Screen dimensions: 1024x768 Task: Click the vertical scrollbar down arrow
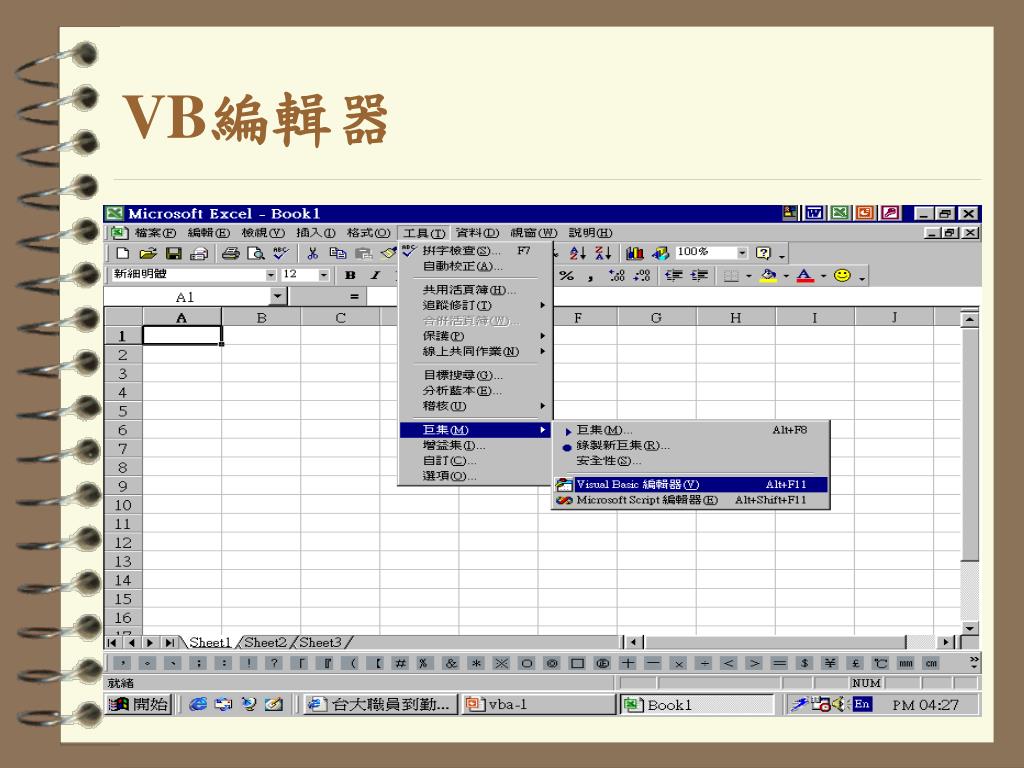tap(970, 628)
